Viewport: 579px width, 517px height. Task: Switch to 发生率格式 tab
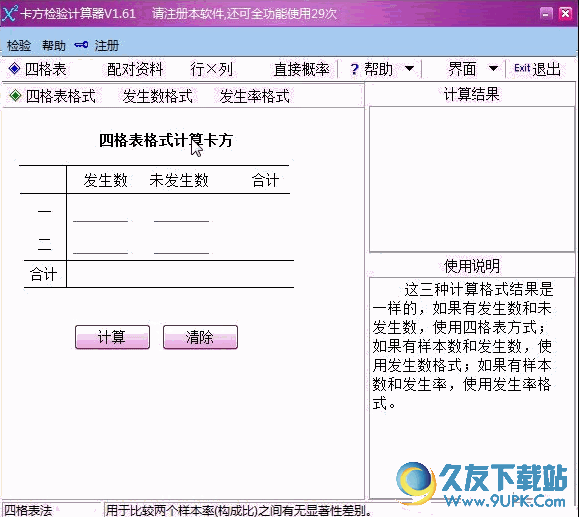coord(254,96)
